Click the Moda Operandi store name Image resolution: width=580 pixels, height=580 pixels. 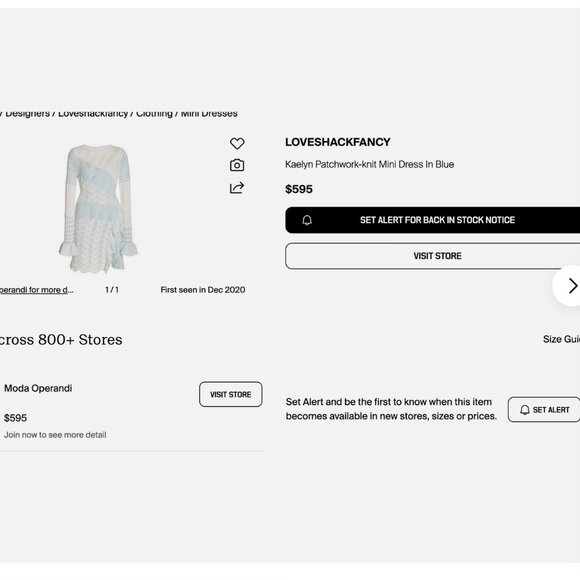(x=38, y=388)
